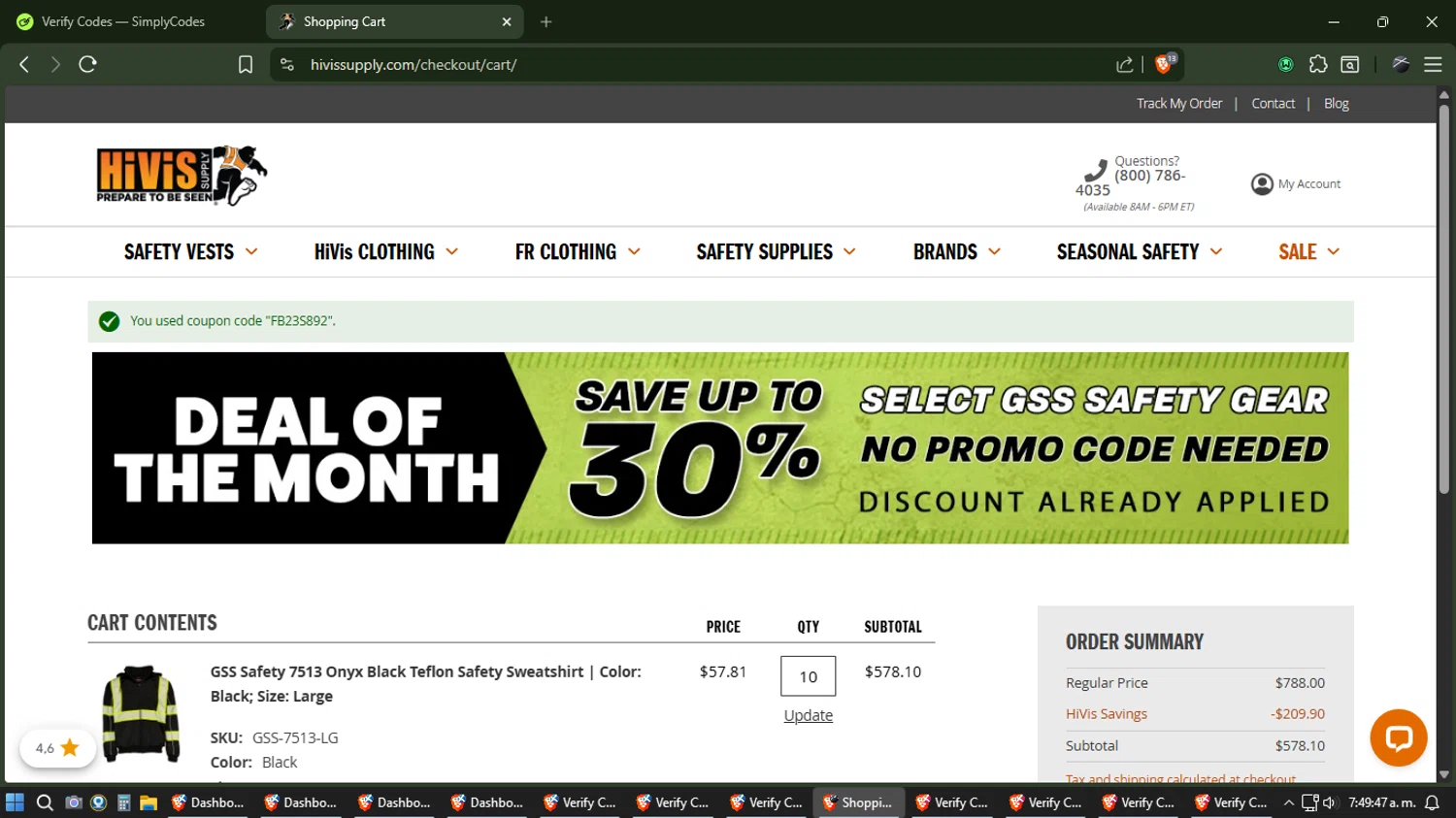The width and height of the screenshot is (1456, 818).
Task: Expand the Safety Supplies menu chevron
Action: 849,251
